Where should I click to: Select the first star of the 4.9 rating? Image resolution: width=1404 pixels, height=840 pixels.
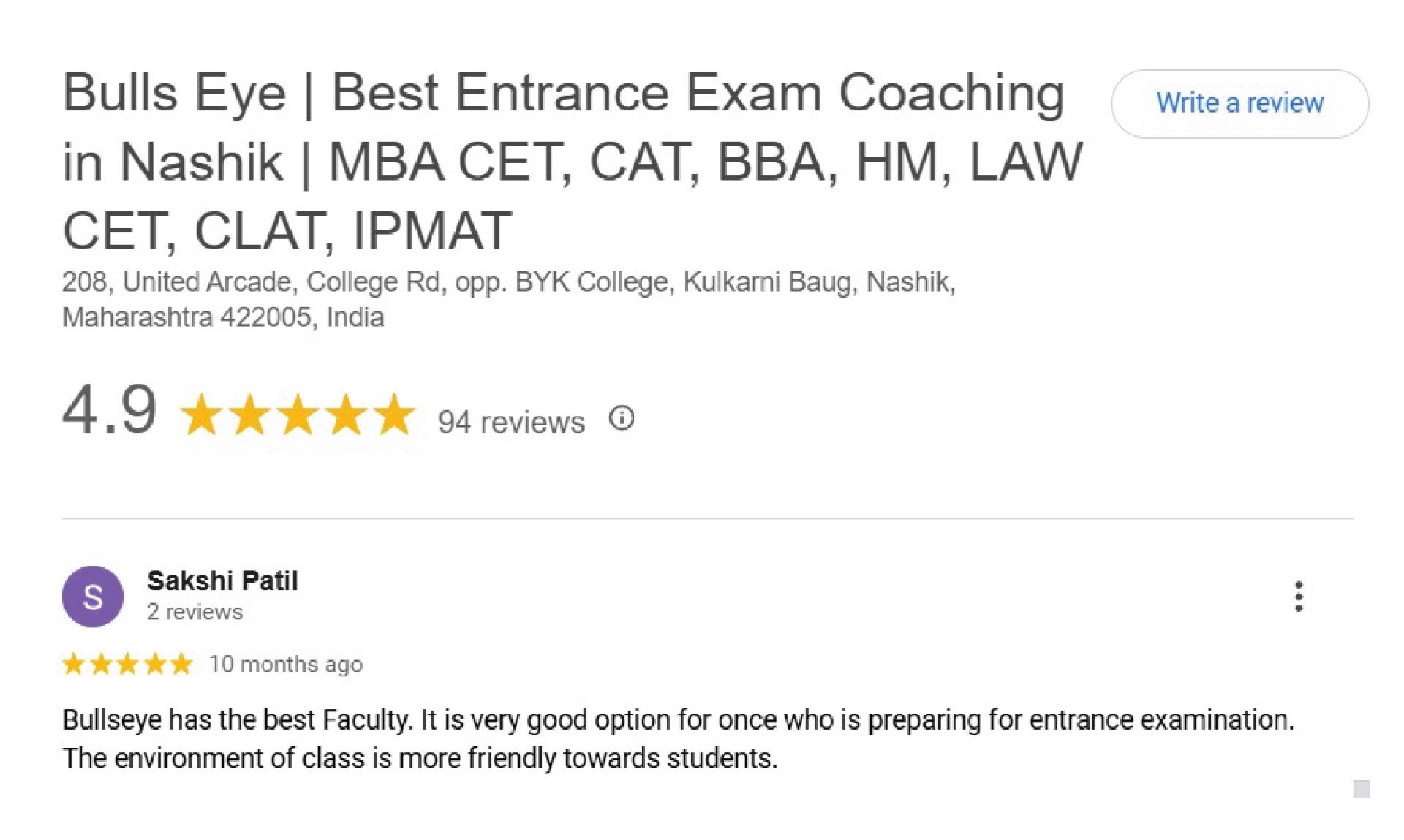point(201,415)
